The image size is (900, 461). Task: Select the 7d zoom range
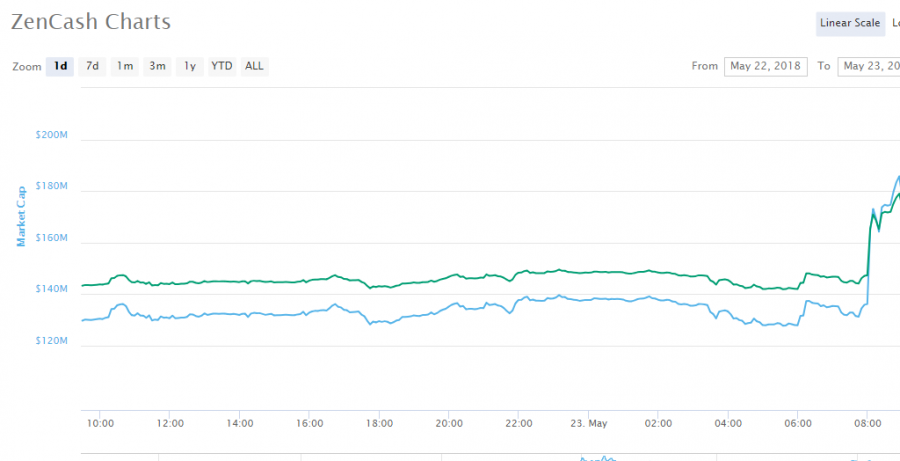click(92, 67)
